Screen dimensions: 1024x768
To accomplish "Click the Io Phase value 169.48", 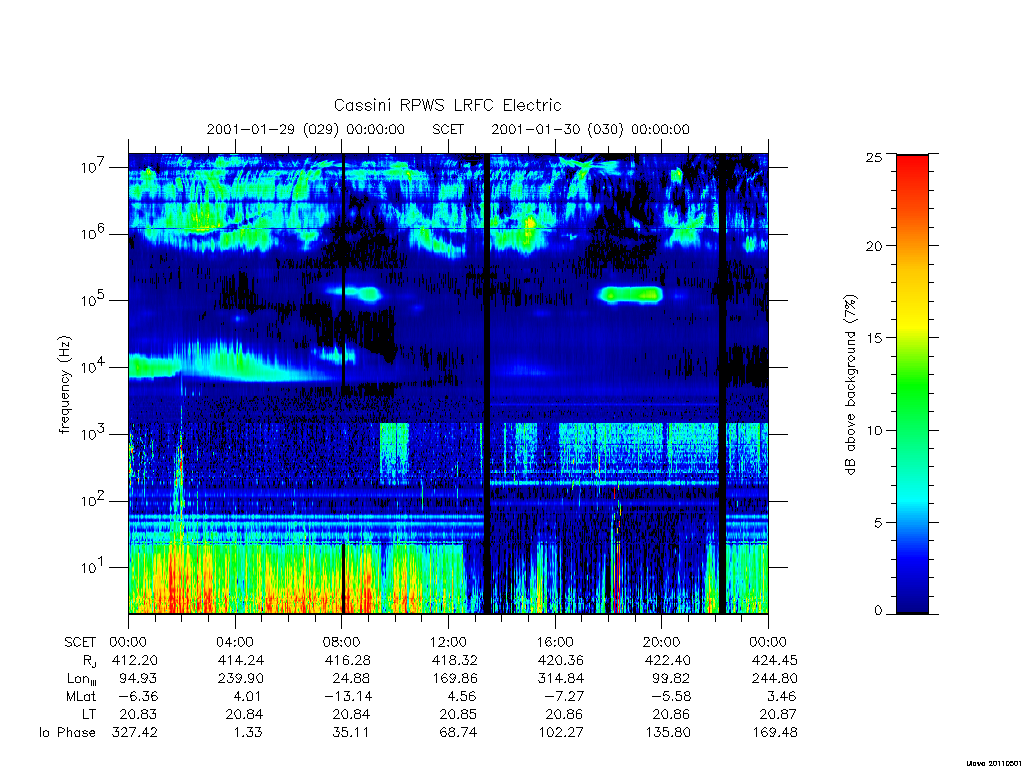I will (x=775, y=733).
